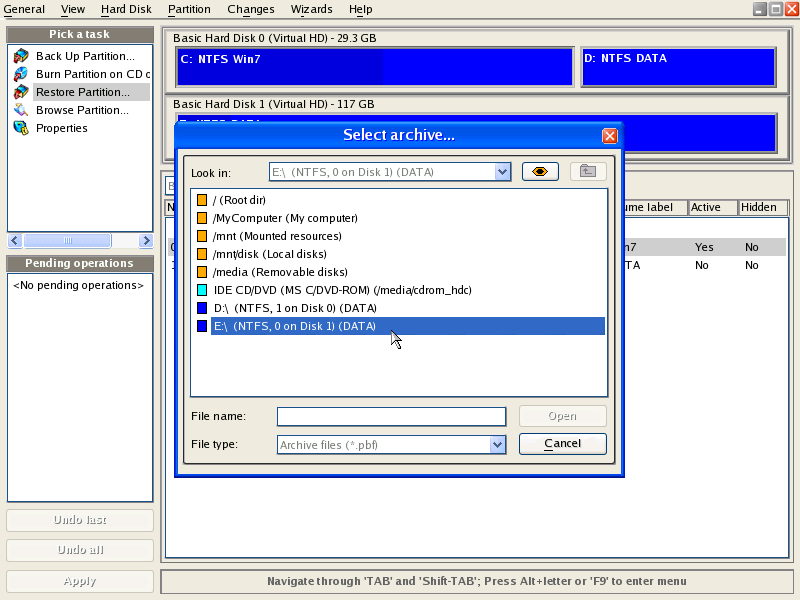Click right arrow of task list scrollbar
The width and height of the screenshot is (800, 600).
[146, 241]
